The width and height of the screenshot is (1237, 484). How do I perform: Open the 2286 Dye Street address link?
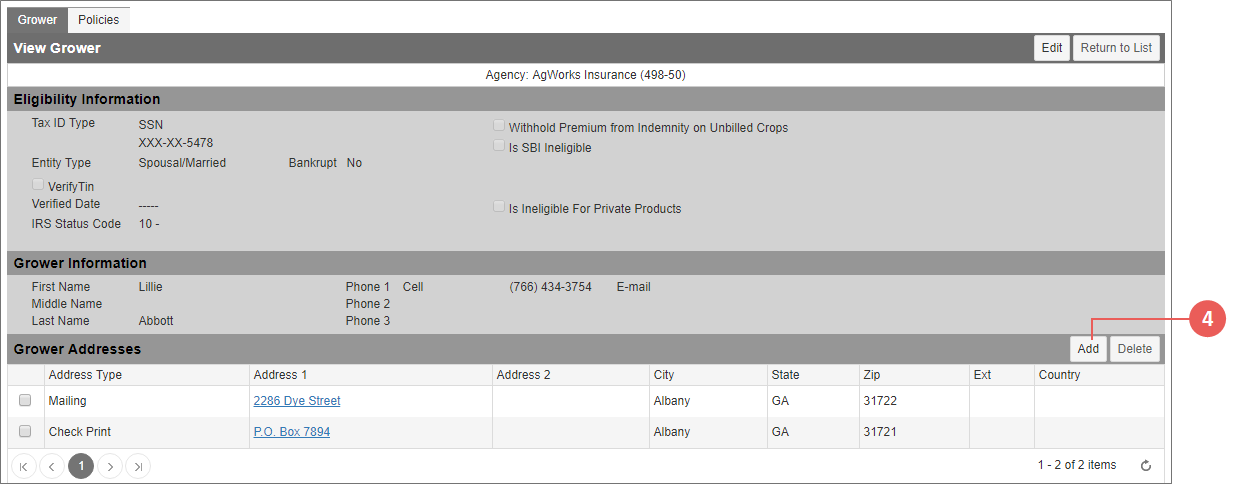[x=297, y=401]
